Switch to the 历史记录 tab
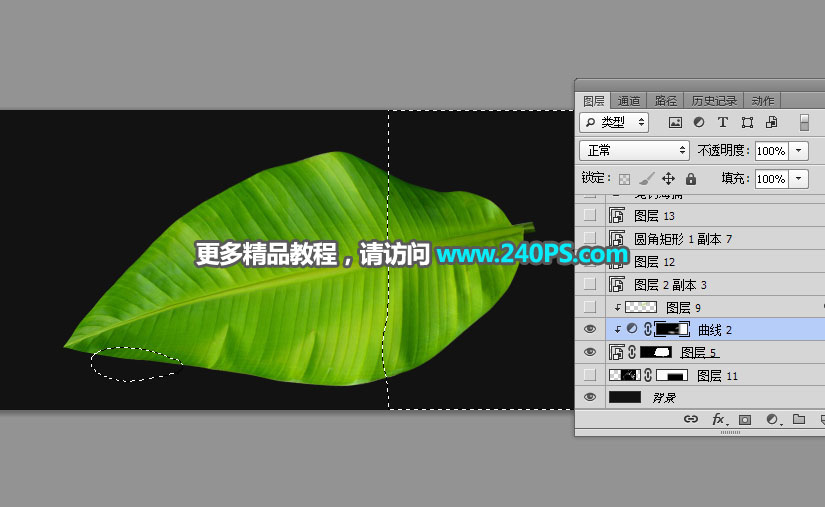 (x=714, y=101)
